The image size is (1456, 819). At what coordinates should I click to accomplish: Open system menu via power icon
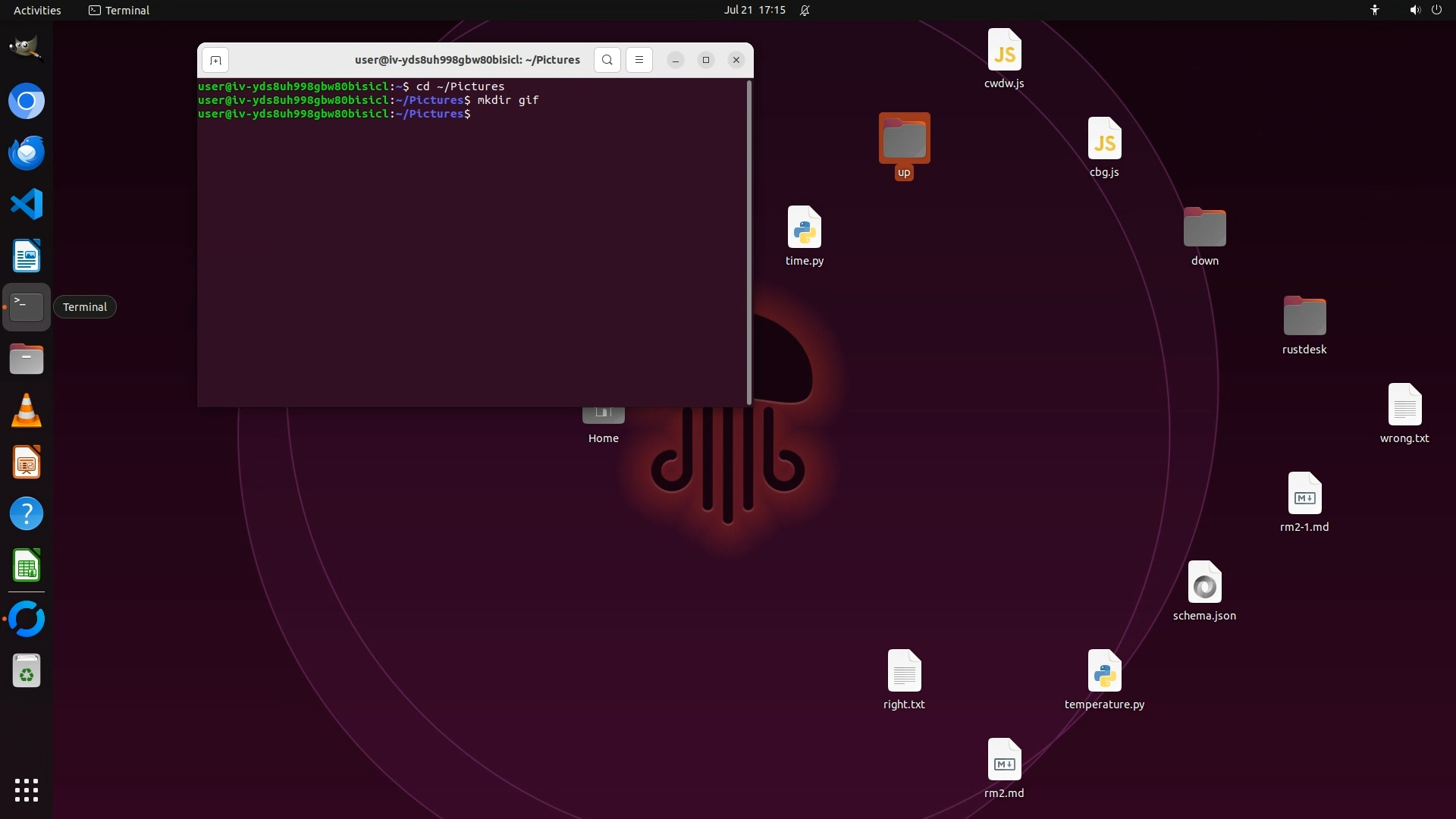click(1436, 10)
